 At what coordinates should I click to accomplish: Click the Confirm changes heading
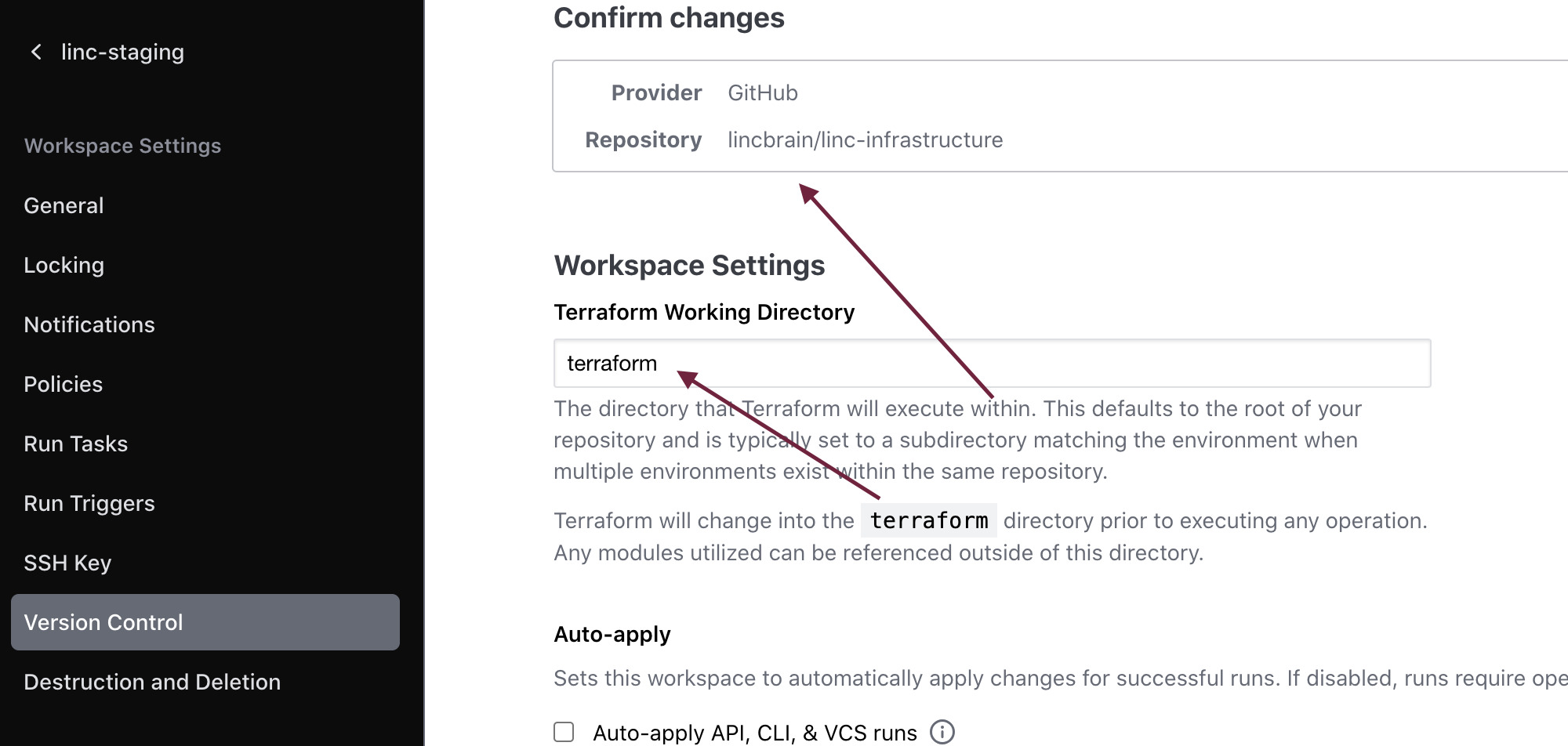[x=668, y=17]
